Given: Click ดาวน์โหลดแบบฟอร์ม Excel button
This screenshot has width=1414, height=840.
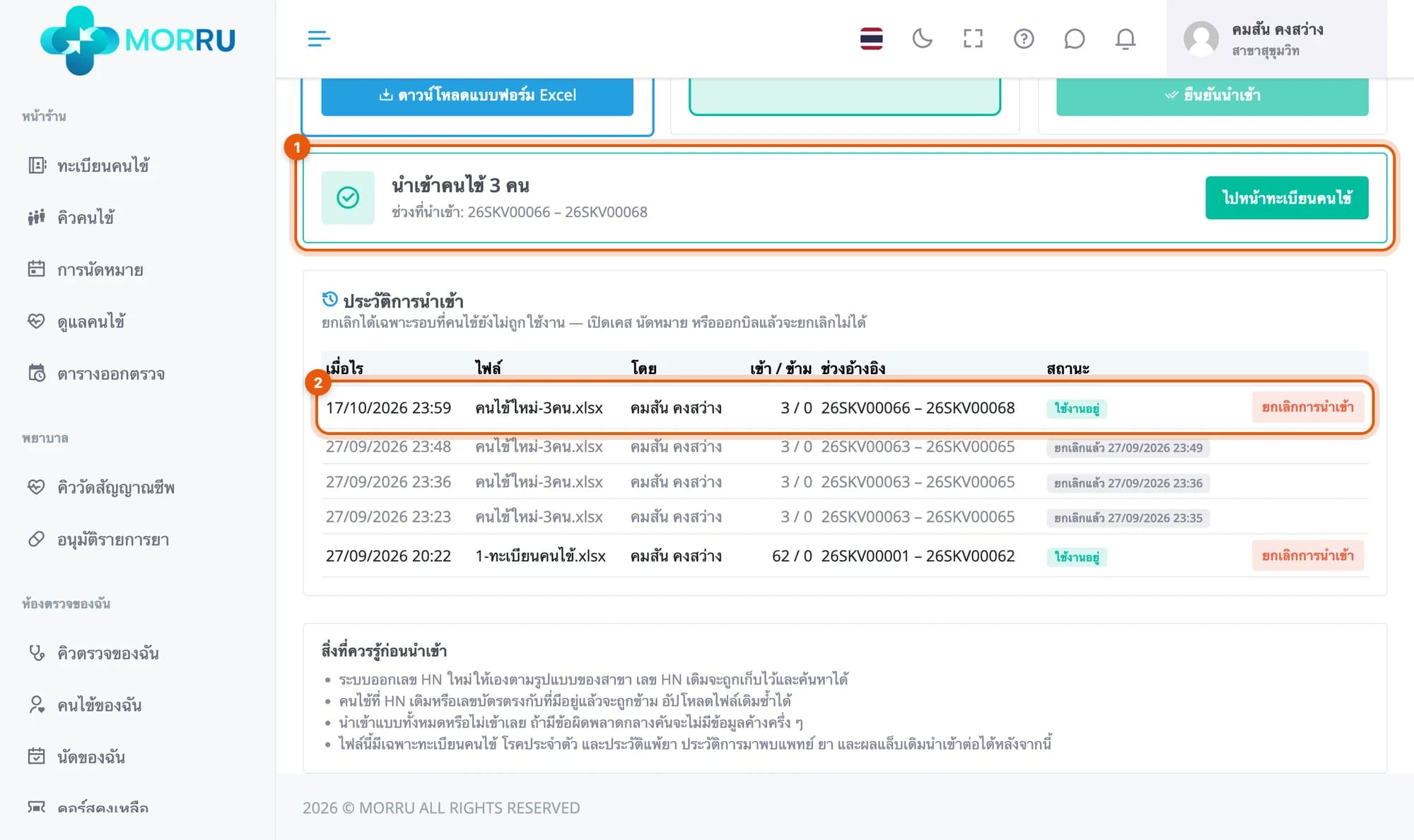Looking at the screenshot, I should pyautogui.click(x=477, y=96).
